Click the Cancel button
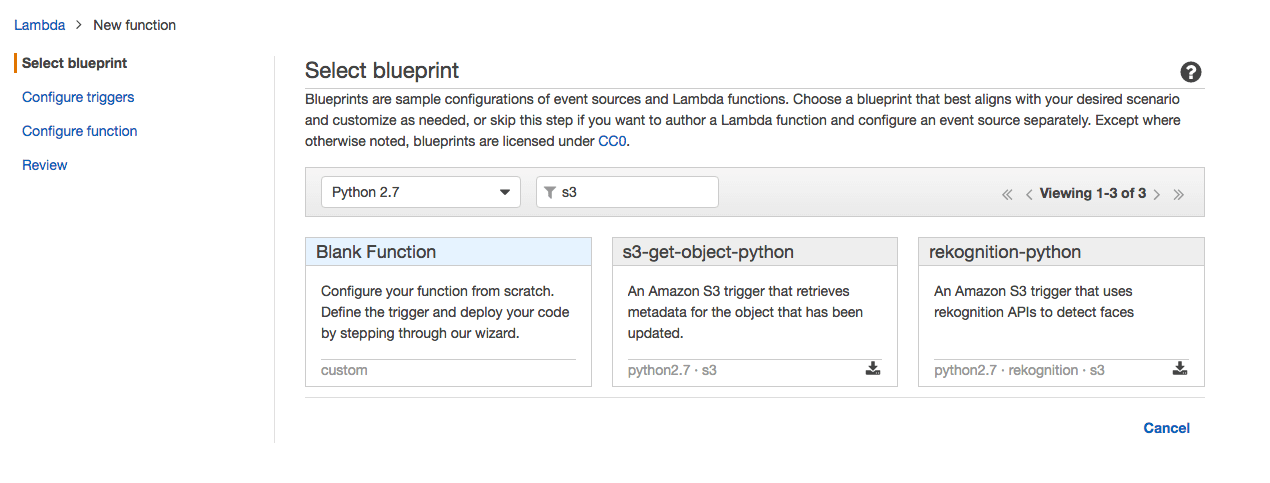The height and width of the screenshot is (483, 1270). pos(1167,428)
